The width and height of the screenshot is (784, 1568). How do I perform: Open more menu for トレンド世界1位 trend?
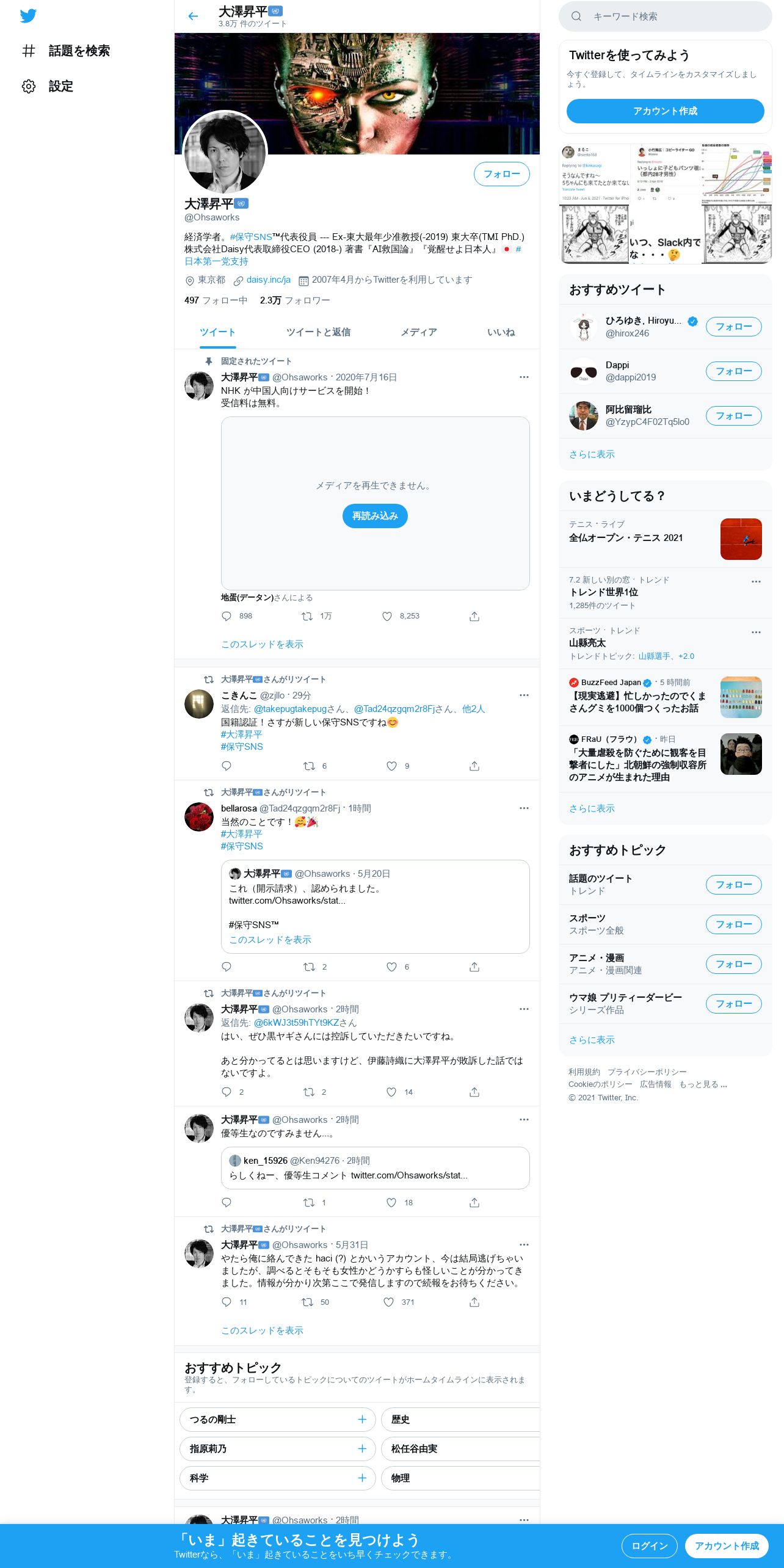click(756, 581)
